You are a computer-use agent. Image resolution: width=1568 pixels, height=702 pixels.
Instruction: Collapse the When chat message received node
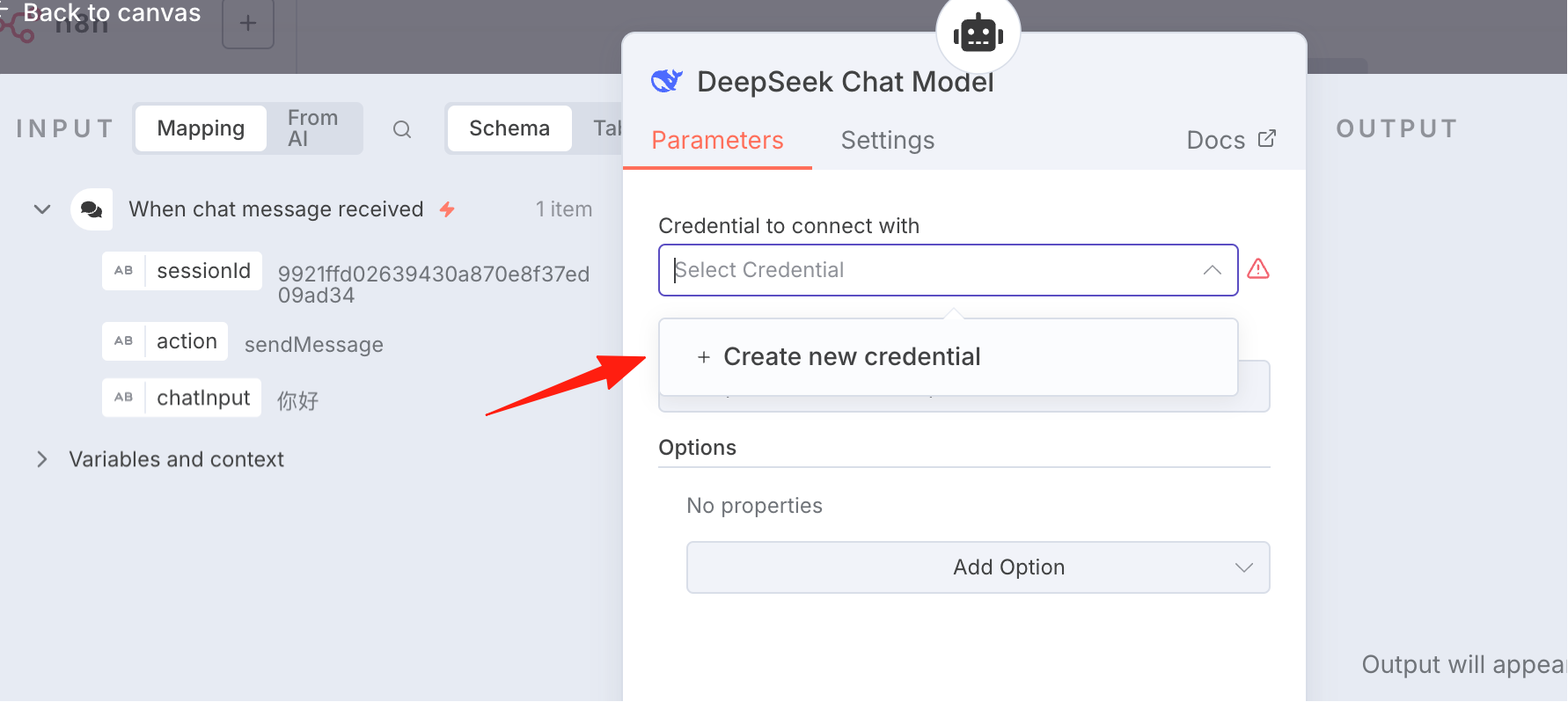click(41, 209)
